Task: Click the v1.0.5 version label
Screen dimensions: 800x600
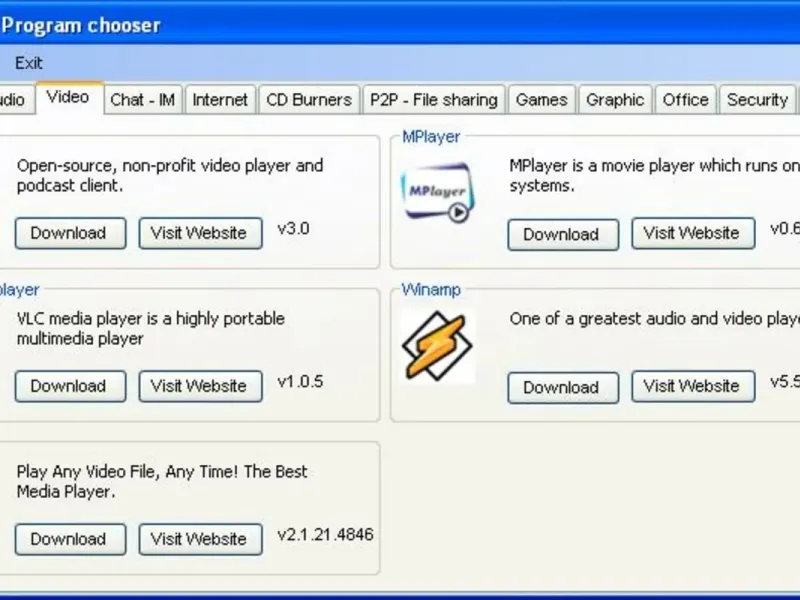Action: (301, 382)
